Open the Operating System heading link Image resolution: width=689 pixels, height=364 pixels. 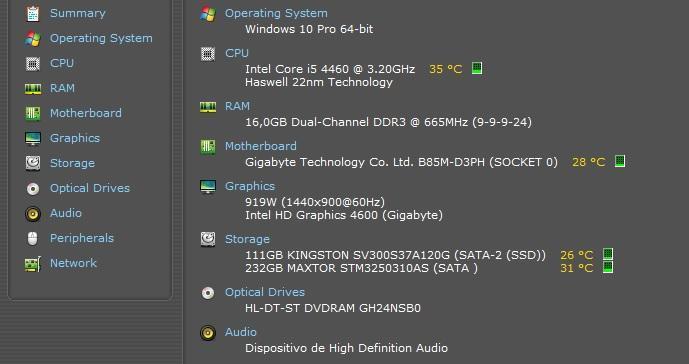(x=276, y=13)
